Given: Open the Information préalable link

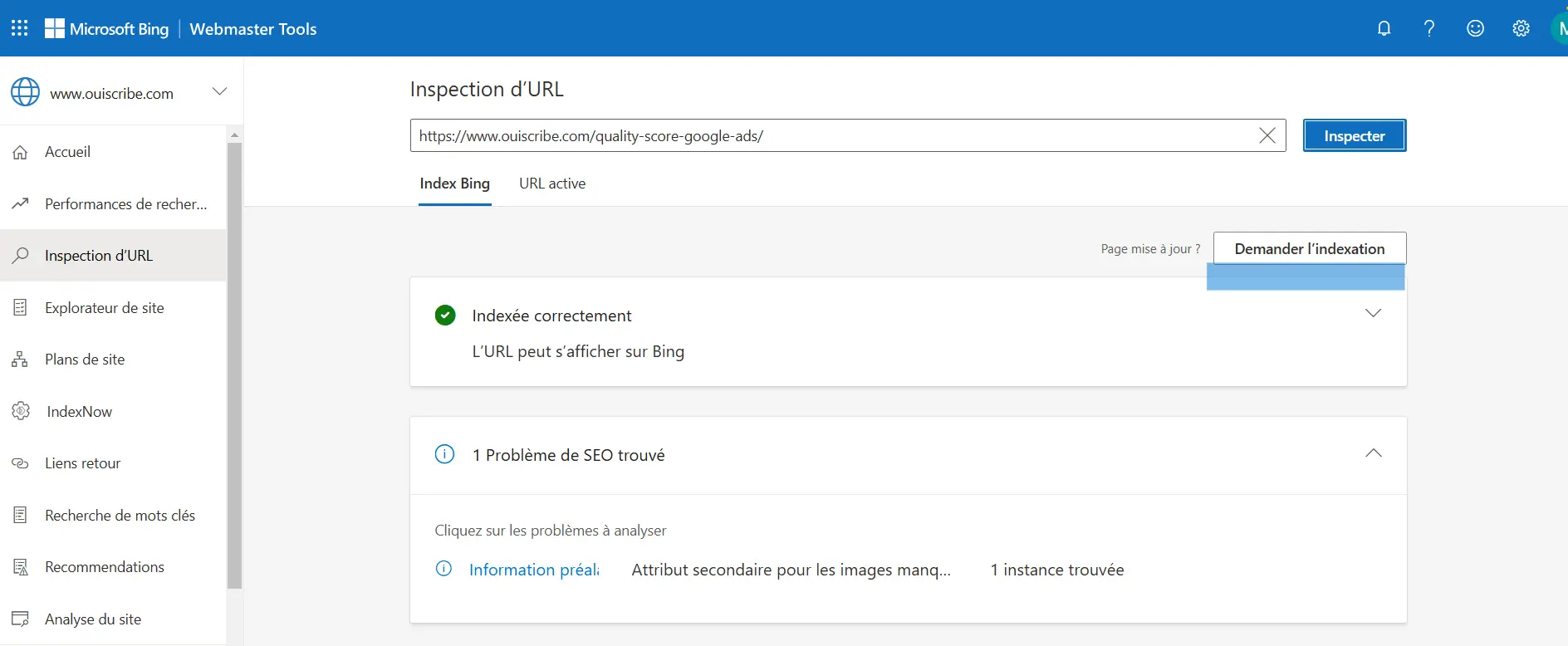Looking at the screenshot, I should 534,570.
